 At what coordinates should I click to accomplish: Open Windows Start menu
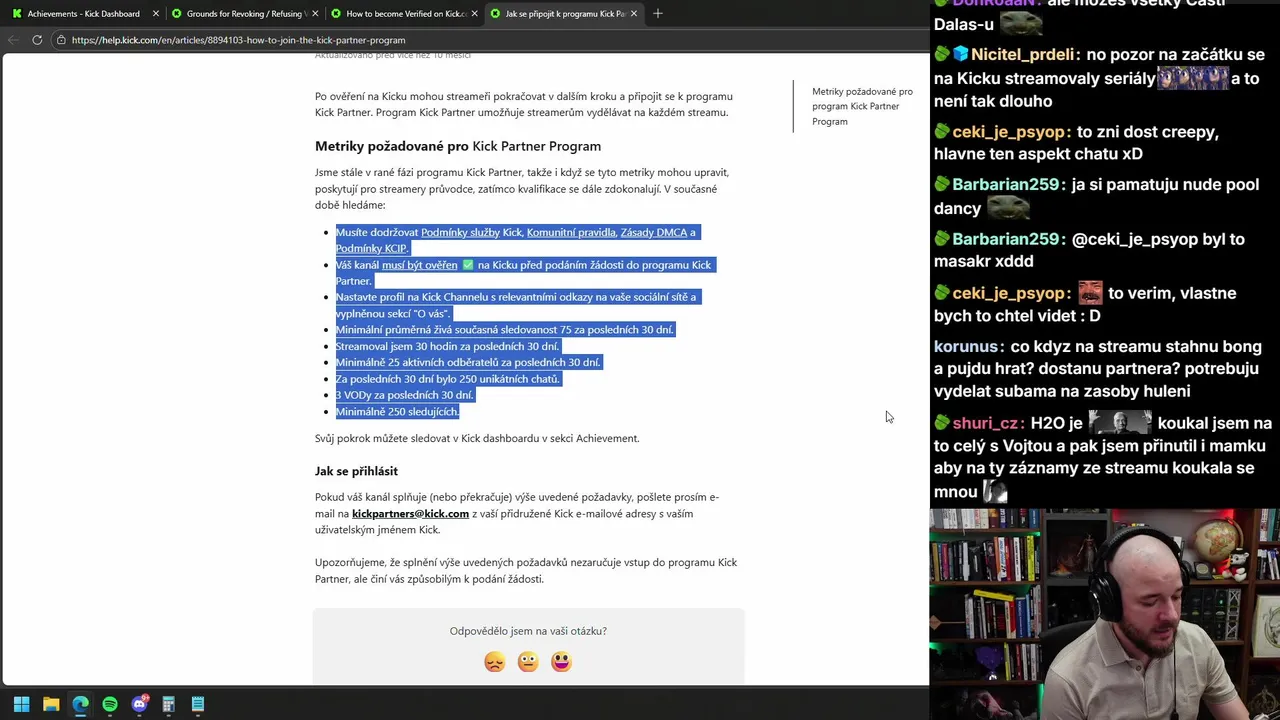tap(21, 704)
